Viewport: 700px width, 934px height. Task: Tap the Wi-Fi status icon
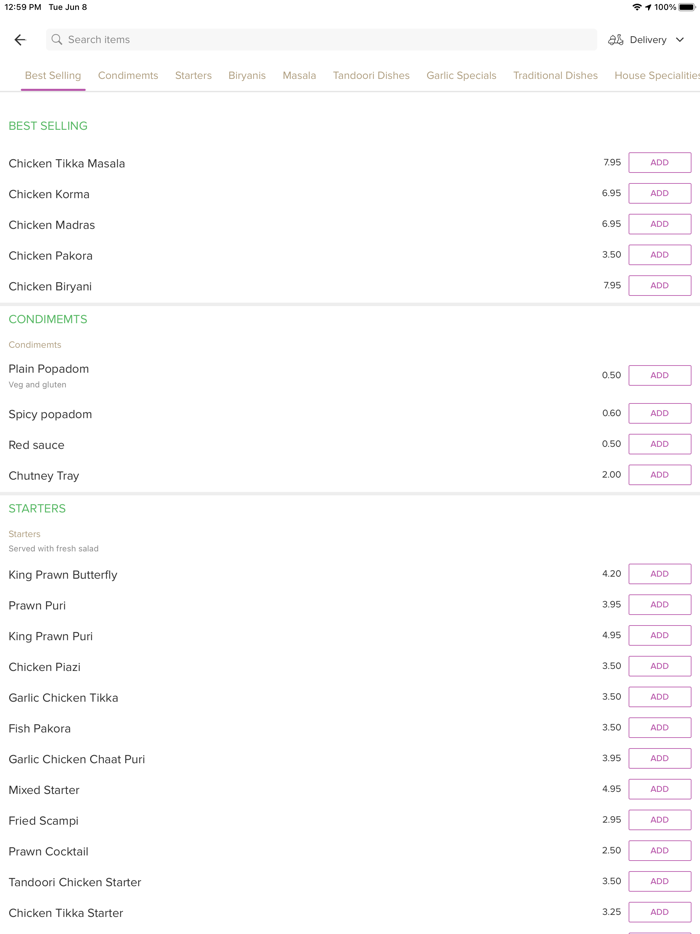pos(636,7)
